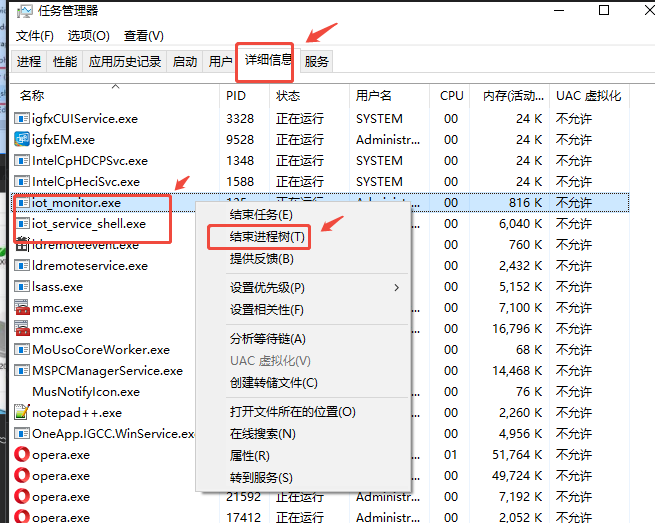This screenshot has height=523, width=655.
Task: Click the opera.exe icon using 51,764 K
Action: point(22,454)
